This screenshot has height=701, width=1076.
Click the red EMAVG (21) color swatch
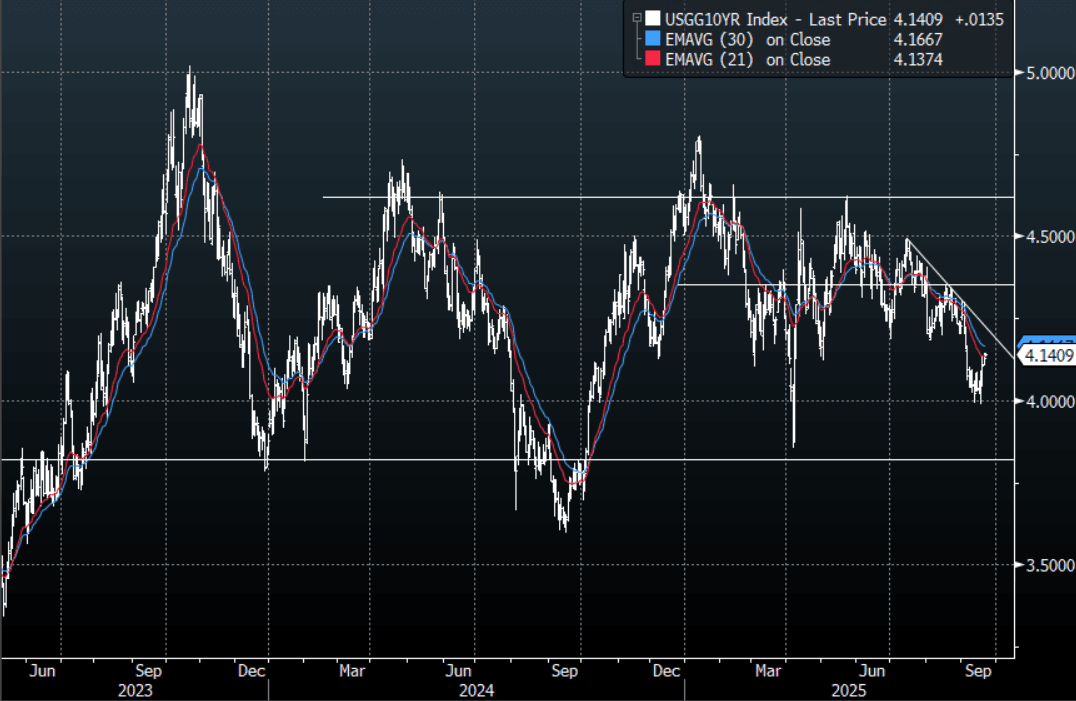(652, 60)
